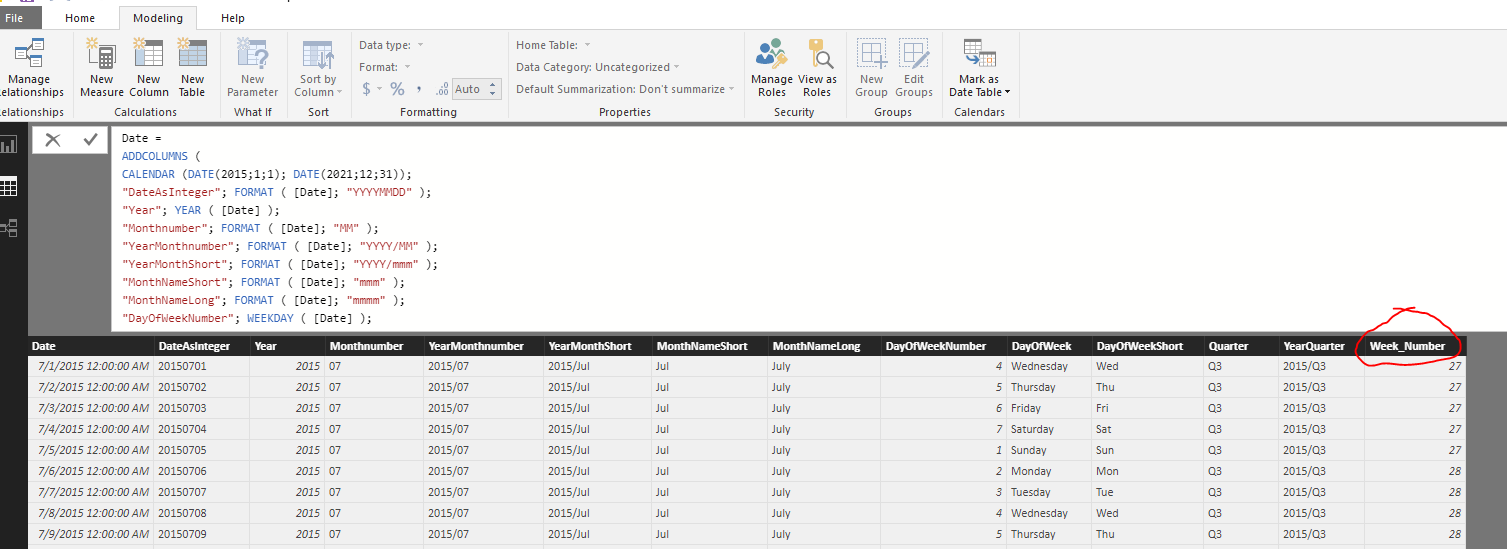
Task: Select the DayOfWeekShort column header
Action: [x=1147, y=346]
